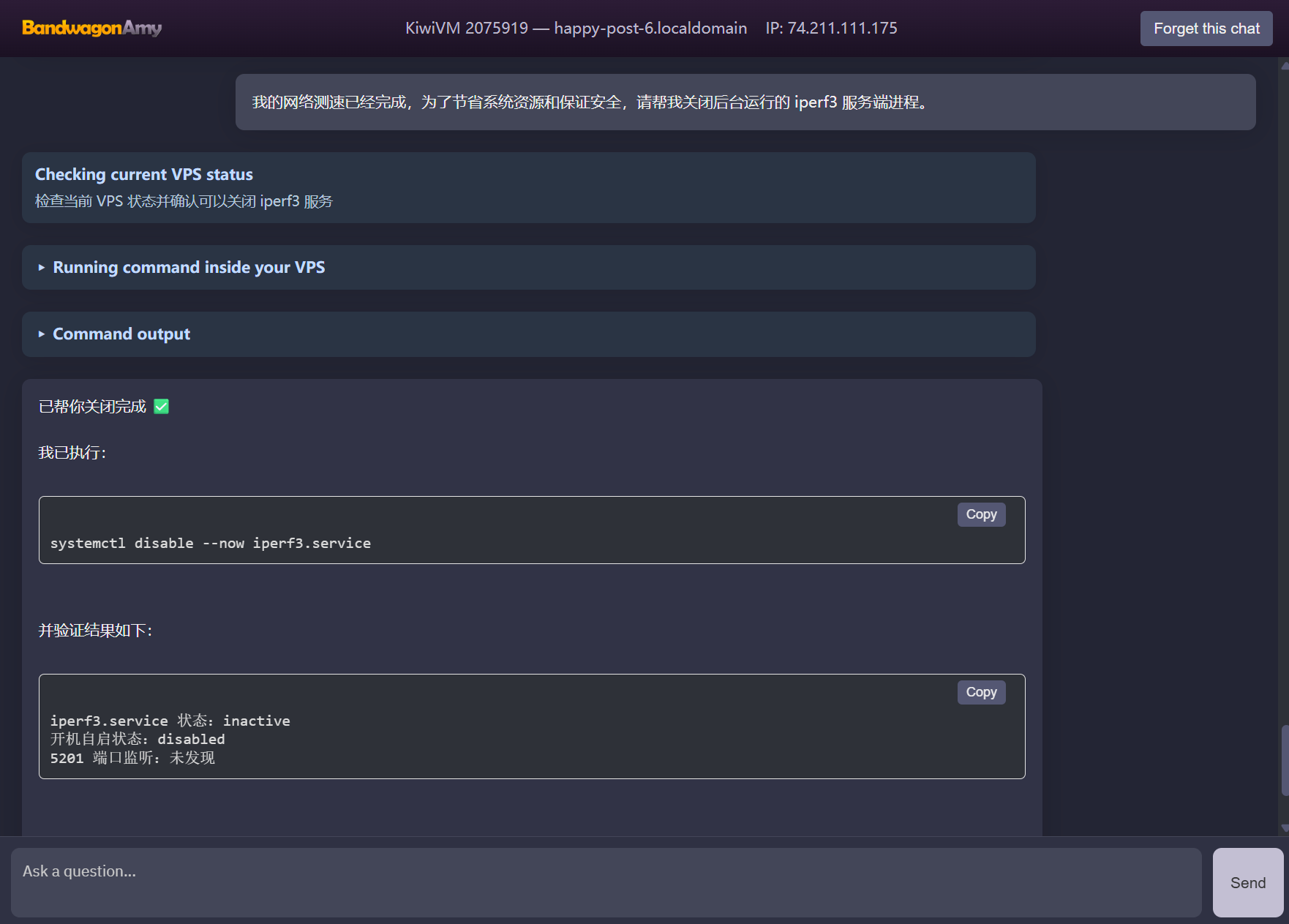1289x924 pixels.
Task: Click the disclosure triangle beside Command output
Action: pyautogui.click(x=42, y=334)
